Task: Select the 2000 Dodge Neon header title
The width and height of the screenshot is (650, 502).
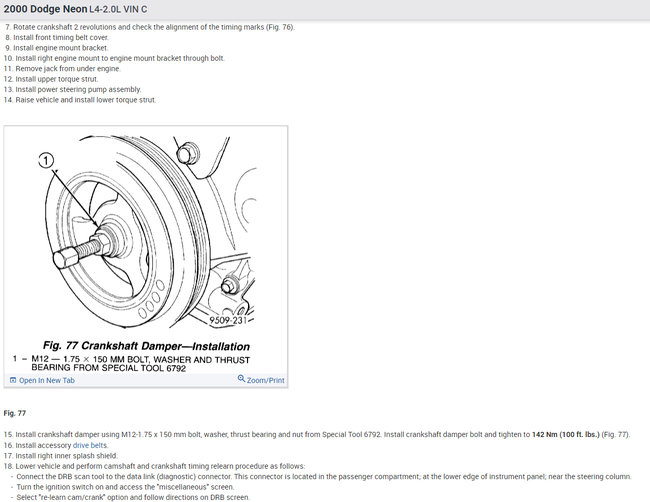Action: pyautogui.click(x=45, y=9)
